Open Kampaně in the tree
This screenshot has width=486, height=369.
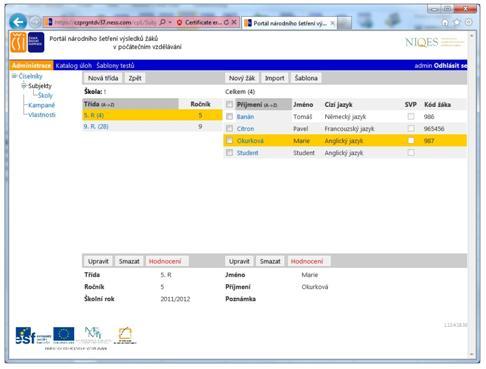tap(41, 105)
